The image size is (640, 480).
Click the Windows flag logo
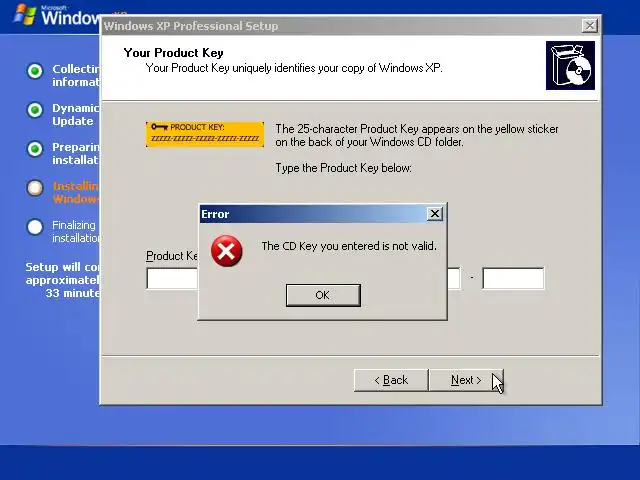pyautogui.click(x=24, y=15)
